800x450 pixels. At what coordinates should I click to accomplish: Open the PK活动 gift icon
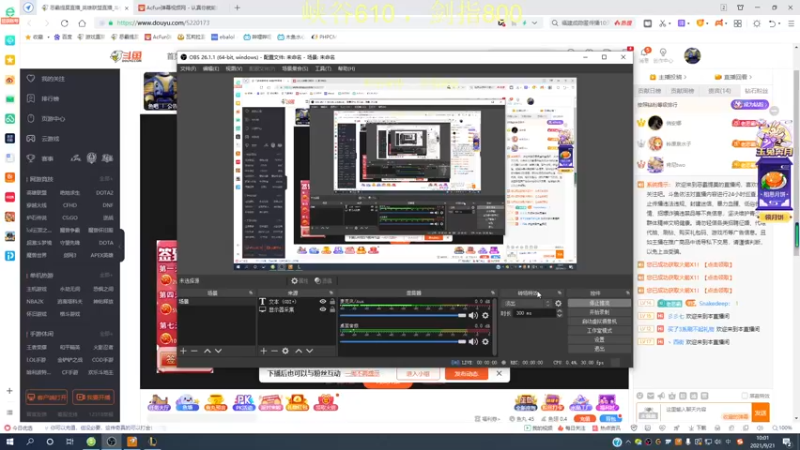tap(243, 403)
